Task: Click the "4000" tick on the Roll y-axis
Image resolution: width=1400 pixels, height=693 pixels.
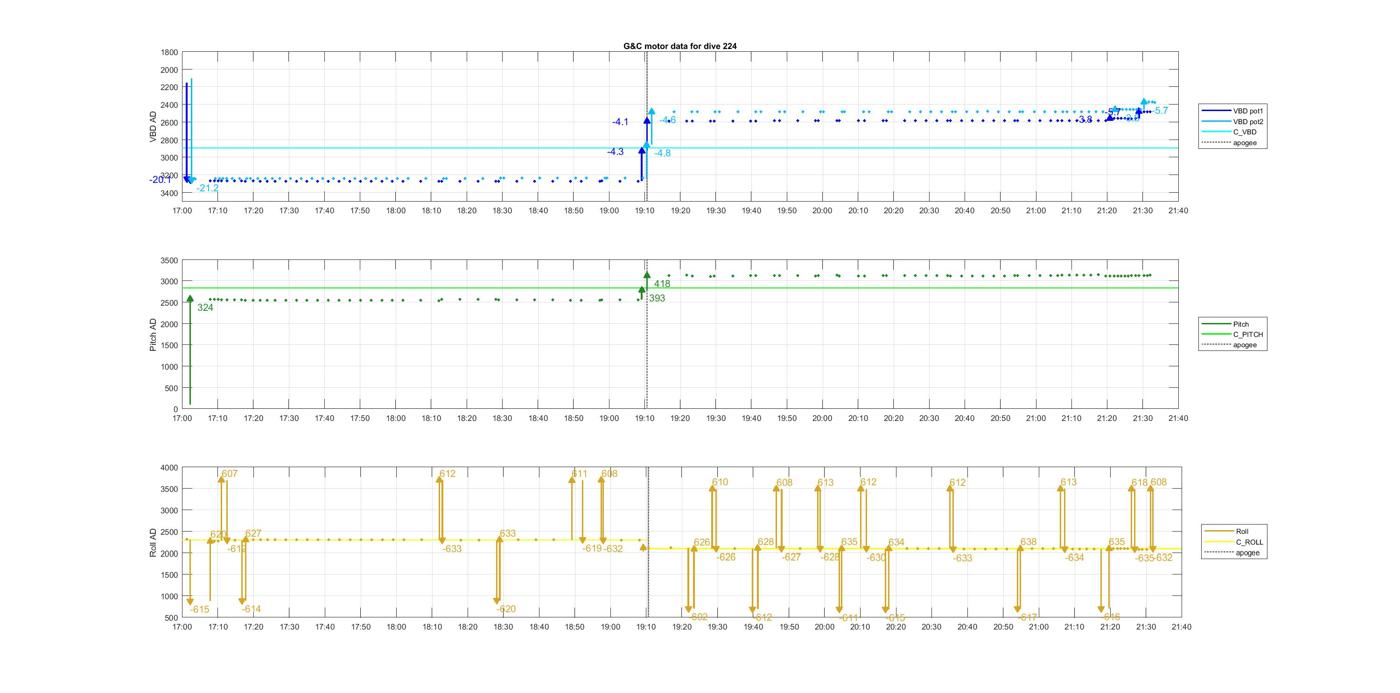Action: (x=170, y=468)
